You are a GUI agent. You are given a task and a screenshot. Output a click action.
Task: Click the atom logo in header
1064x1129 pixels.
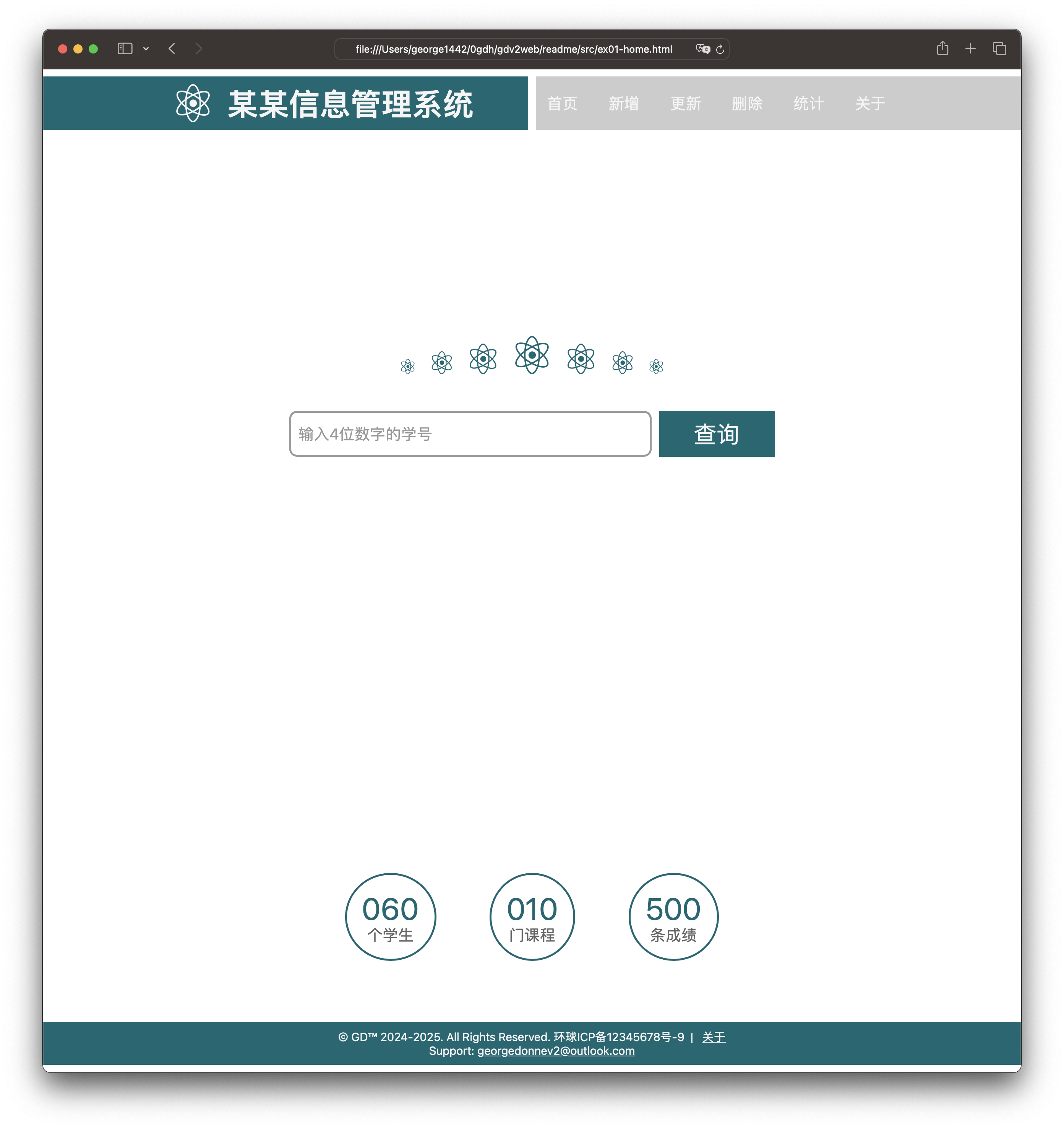[x=193, y=103]
